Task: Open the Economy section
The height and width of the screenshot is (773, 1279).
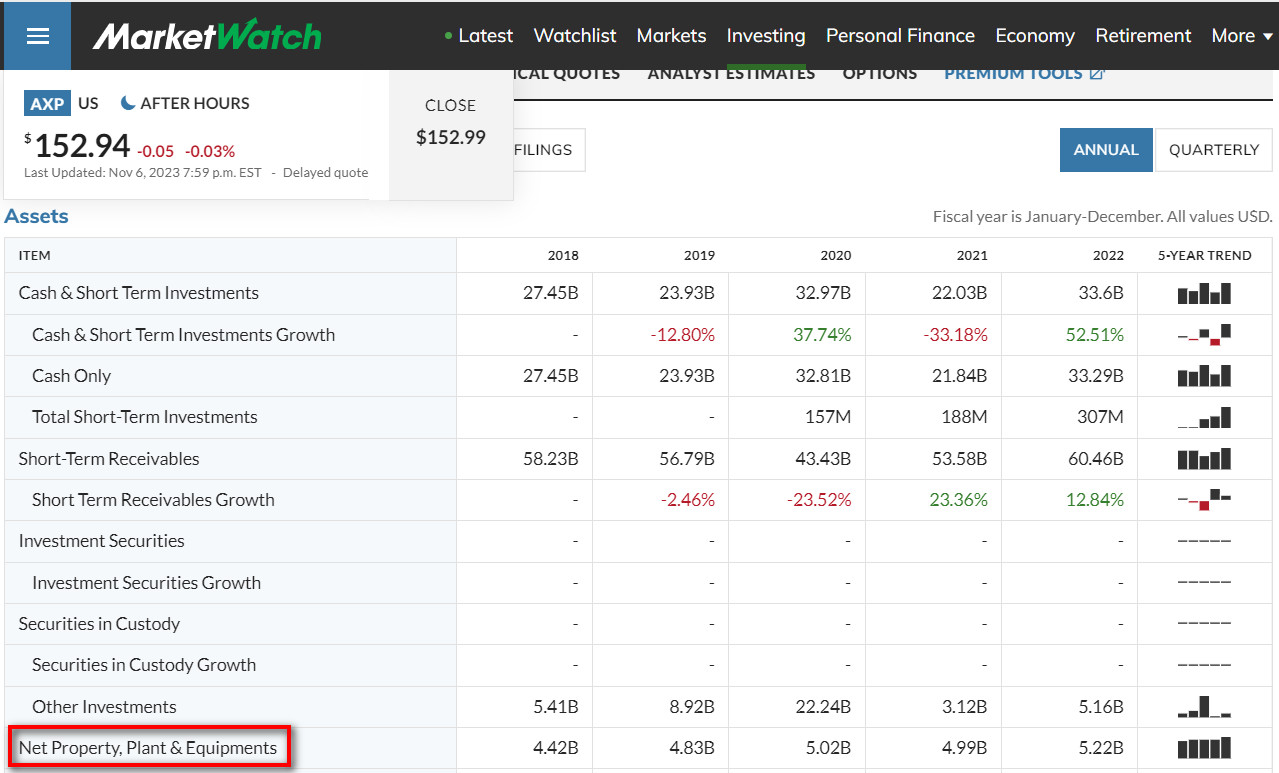Action: [x=1035, y=36]
